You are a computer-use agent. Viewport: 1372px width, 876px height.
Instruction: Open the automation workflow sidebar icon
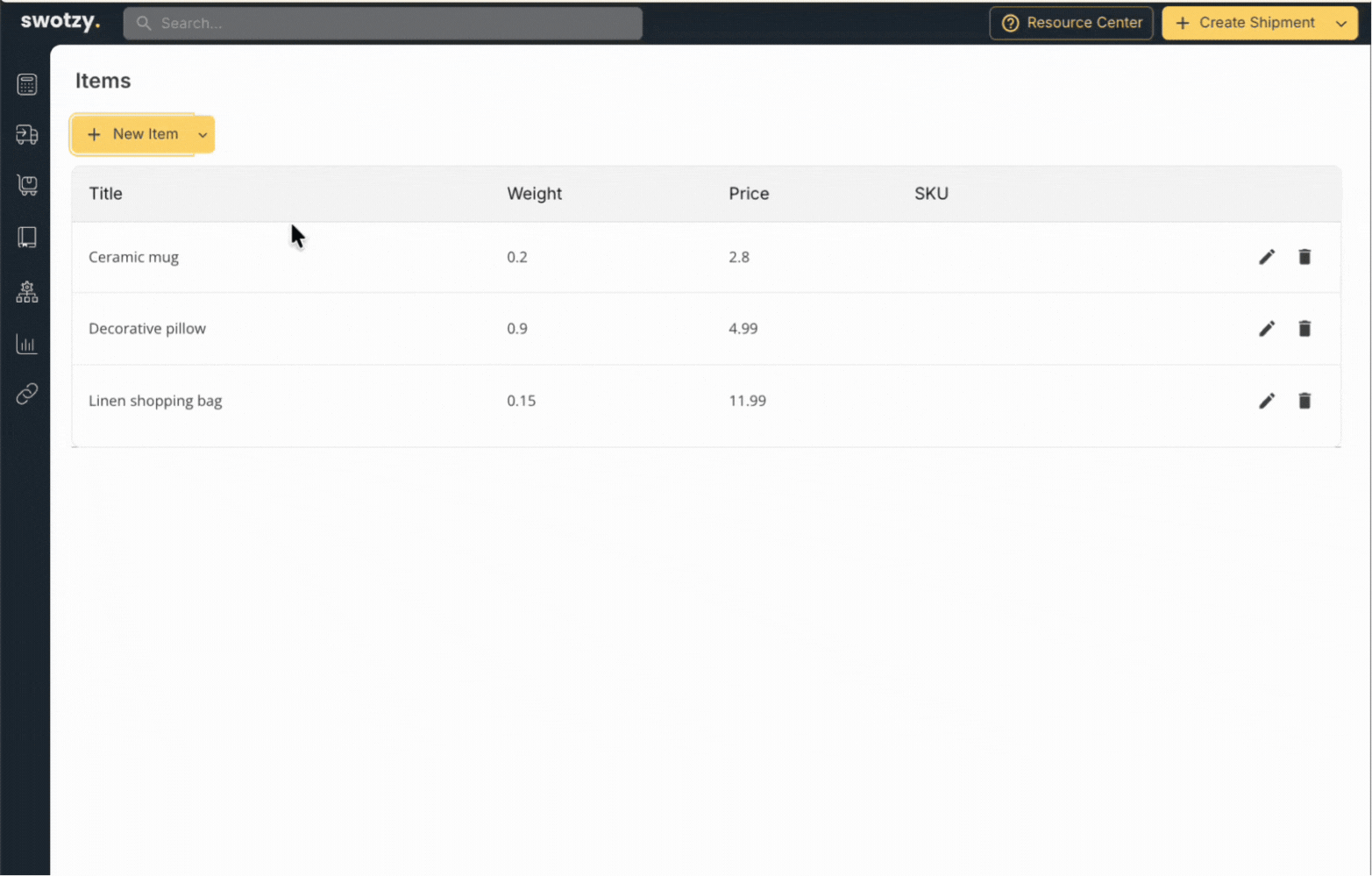point(26,292)
